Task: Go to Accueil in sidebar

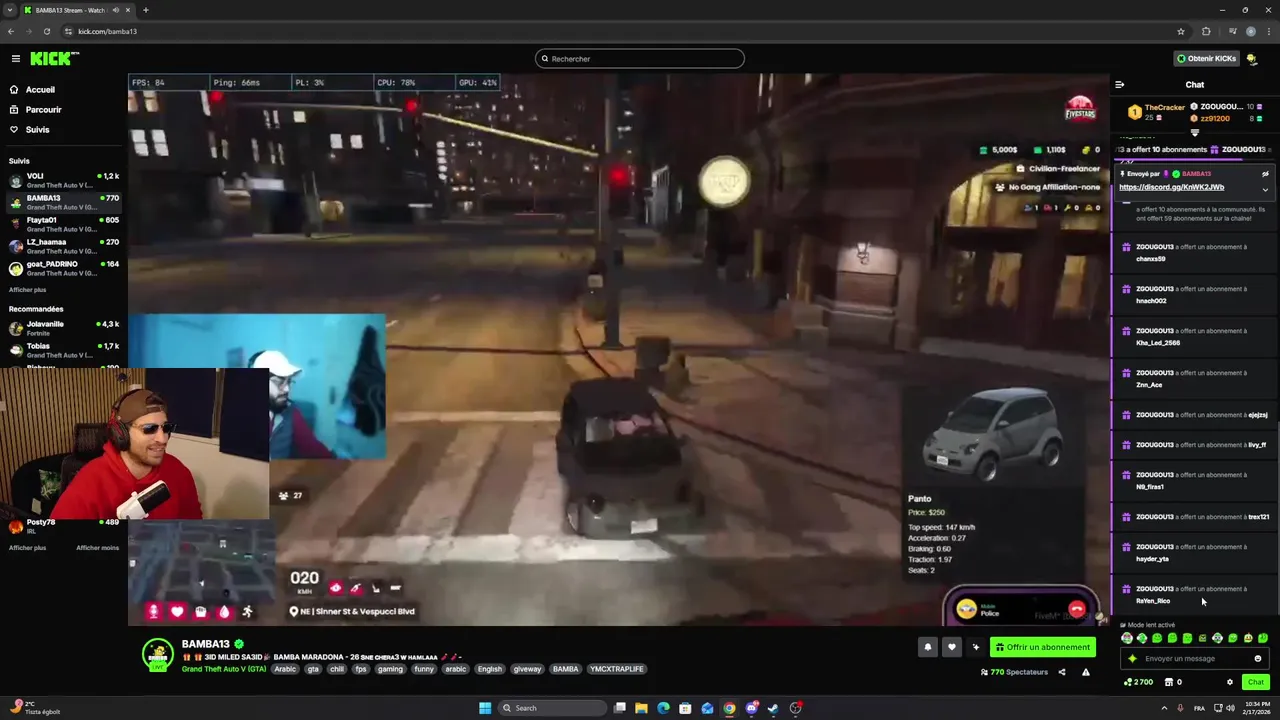Action: 40,90
